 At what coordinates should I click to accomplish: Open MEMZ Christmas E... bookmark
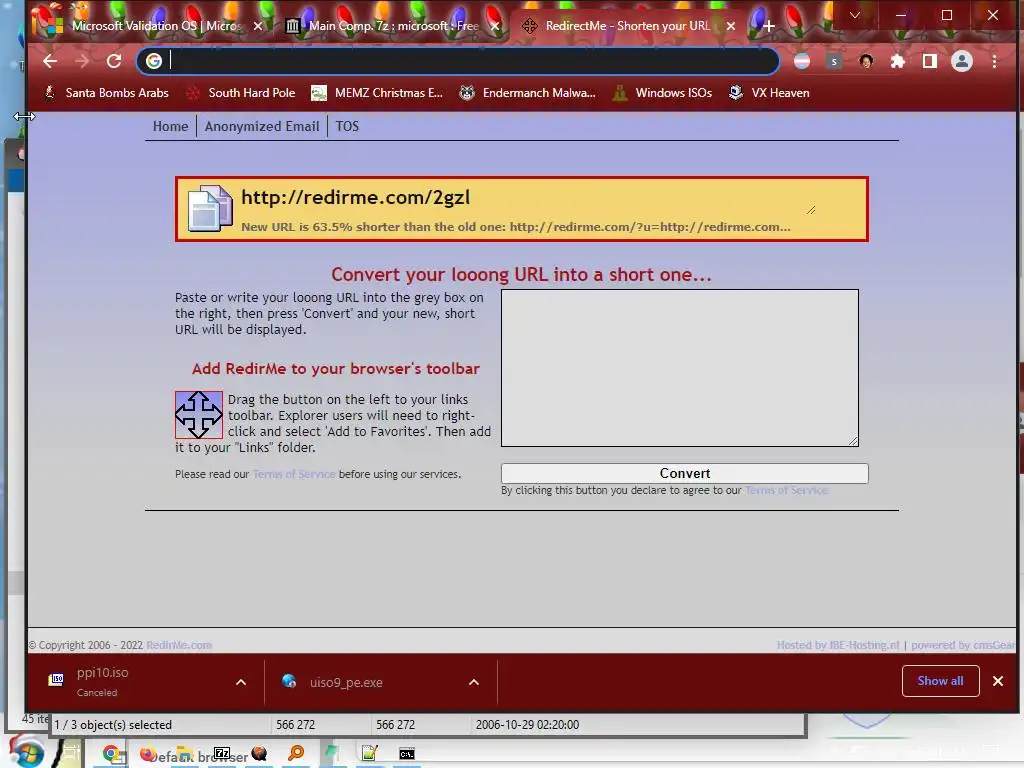[x=377, y=93]
